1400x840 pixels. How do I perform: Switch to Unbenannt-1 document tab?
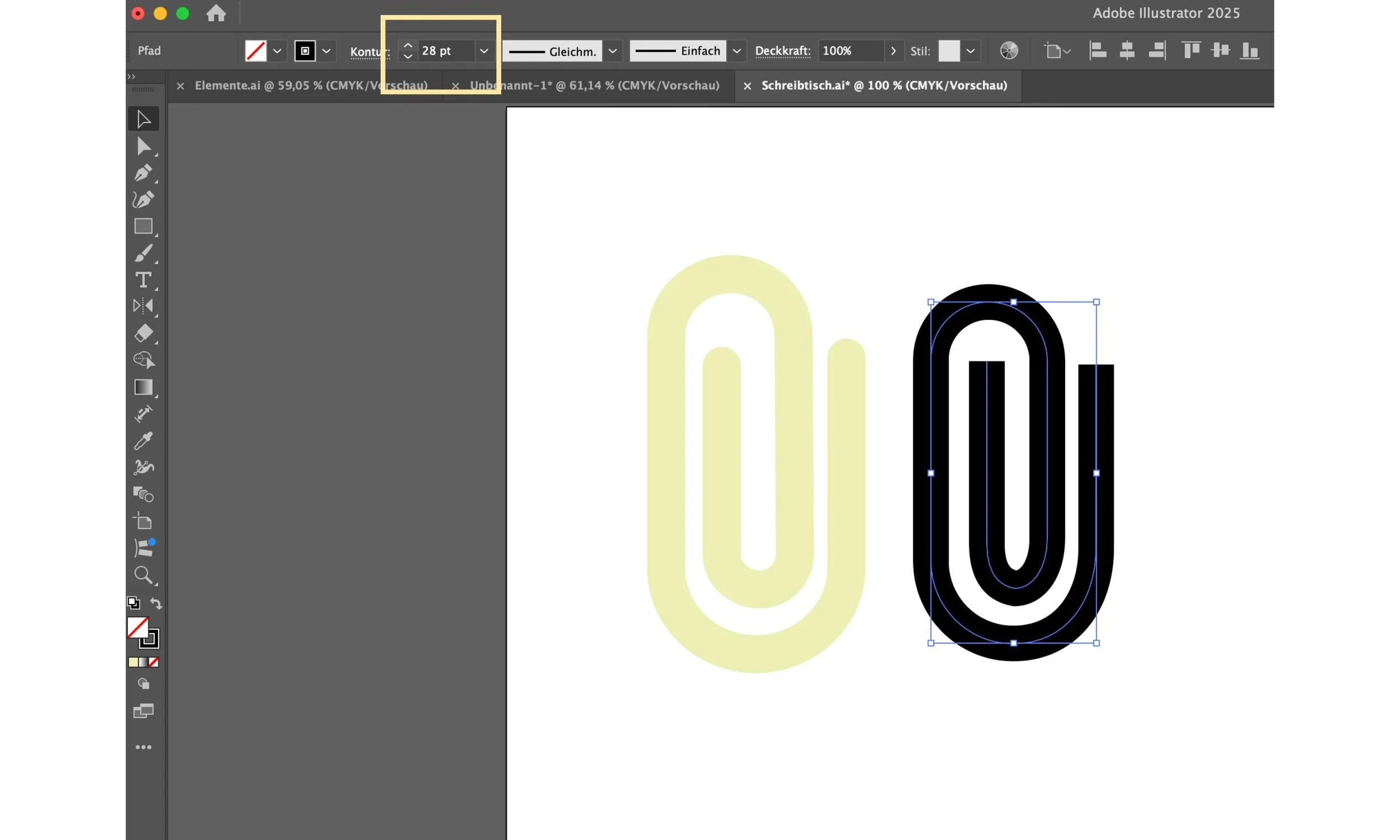pyautogui.click(x=594, y=86)
